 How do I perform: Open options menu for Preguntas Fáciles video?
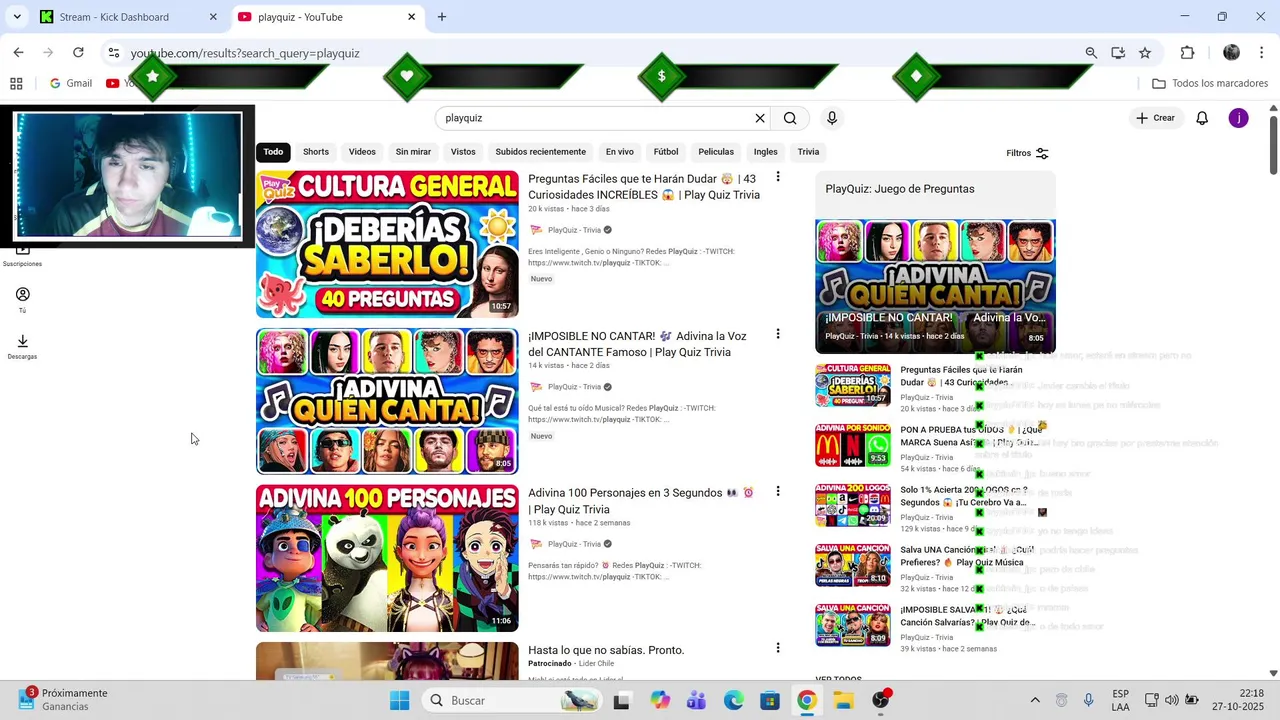coord(778,177)
